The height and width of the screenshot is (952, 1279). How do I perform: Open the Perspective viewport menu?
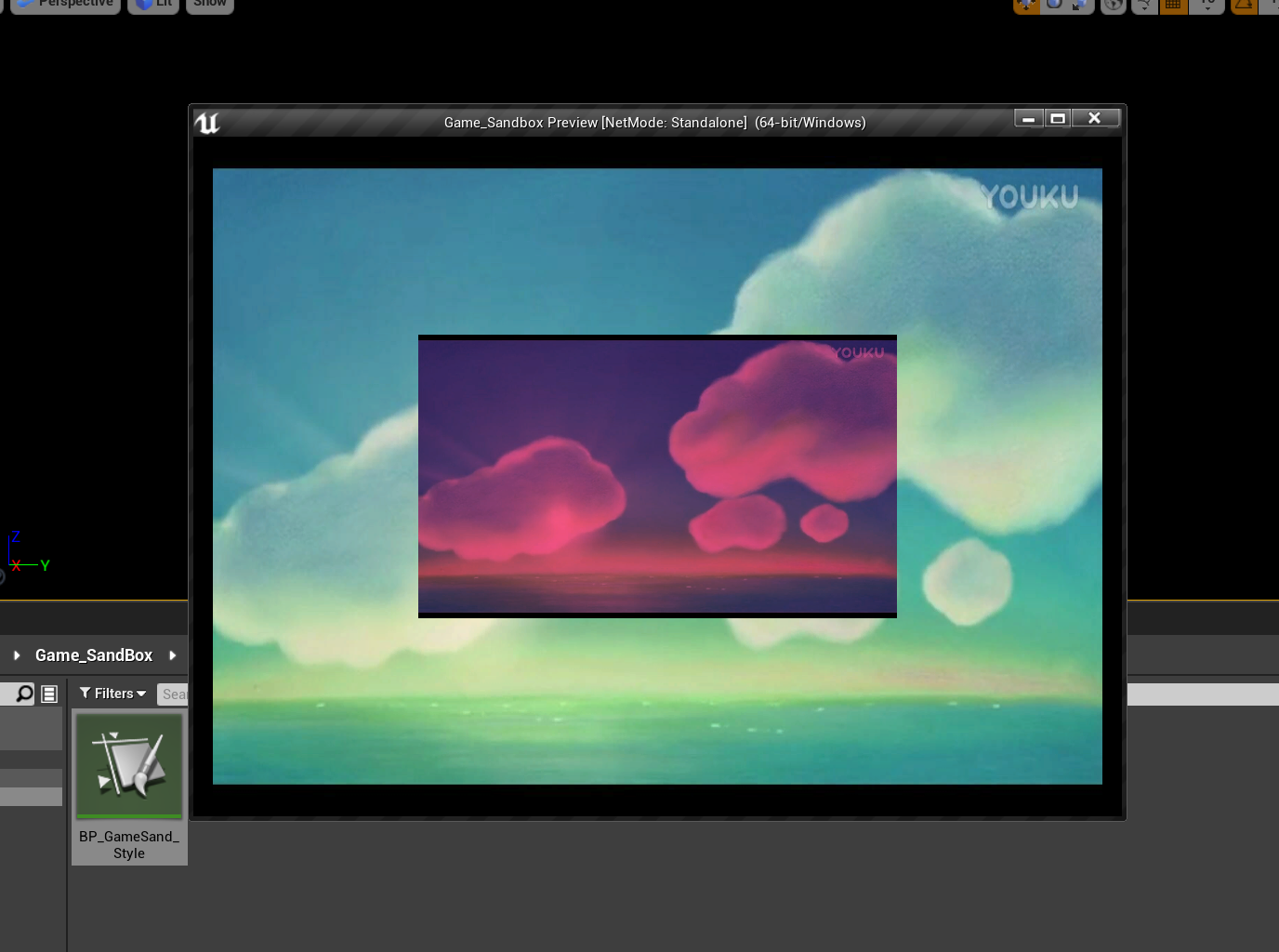64,4
